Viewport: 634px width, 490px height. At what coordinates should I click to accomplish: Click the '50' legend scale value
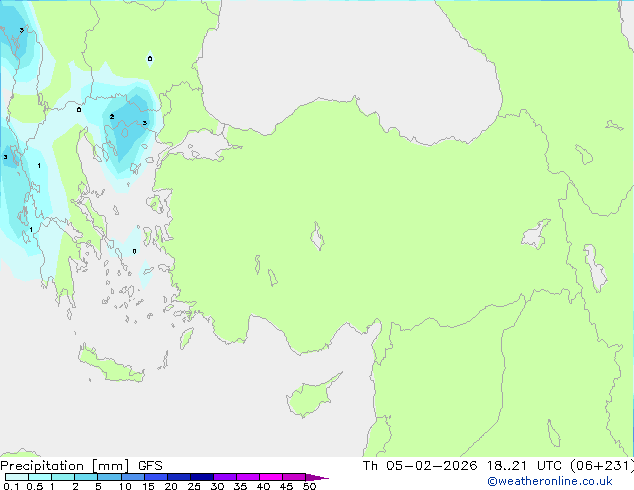tap(309, 486)
